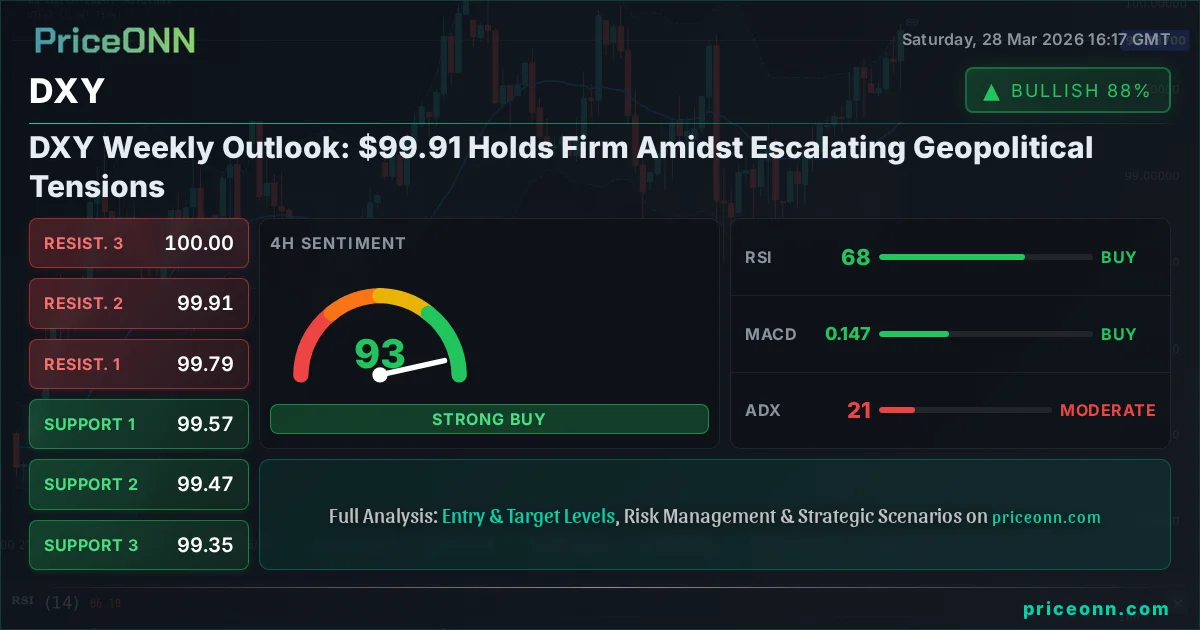This screenshot has width=1200, height=630.
Task: Click the BULLISH 88% badge
Action: (x=1067, y=91)
